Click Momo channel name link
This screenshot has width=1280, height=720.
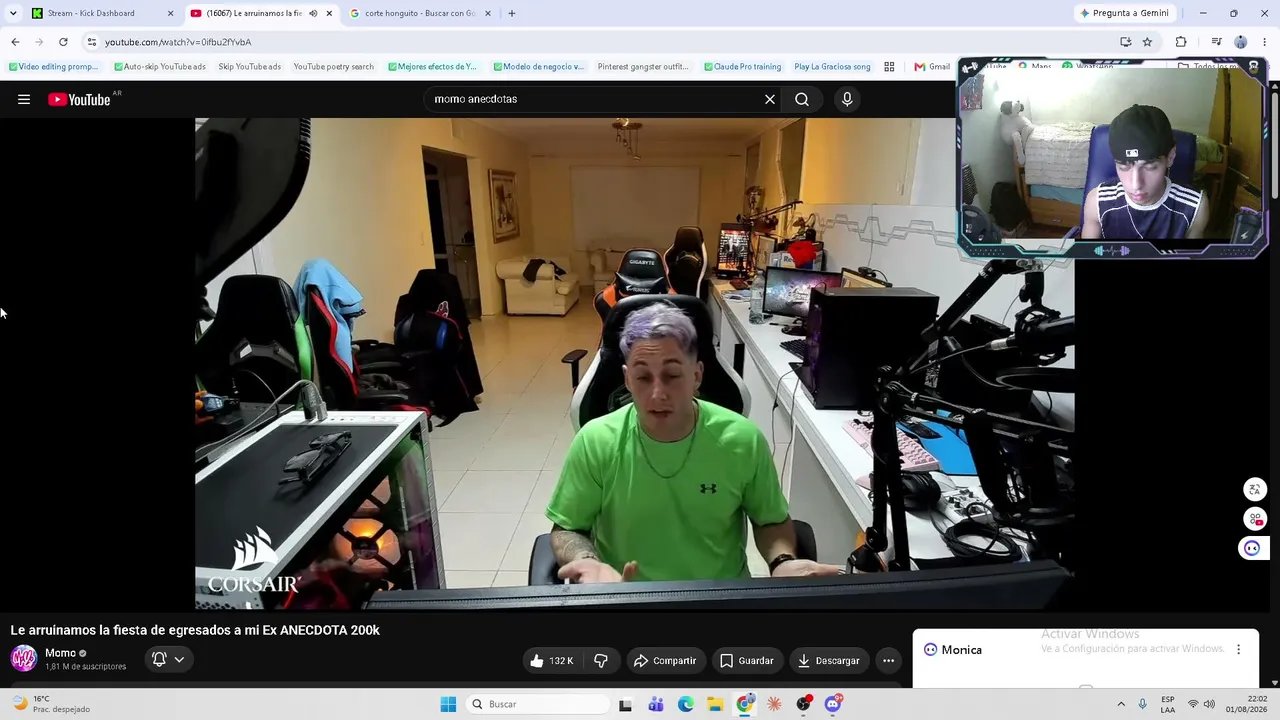pos(60,653)
